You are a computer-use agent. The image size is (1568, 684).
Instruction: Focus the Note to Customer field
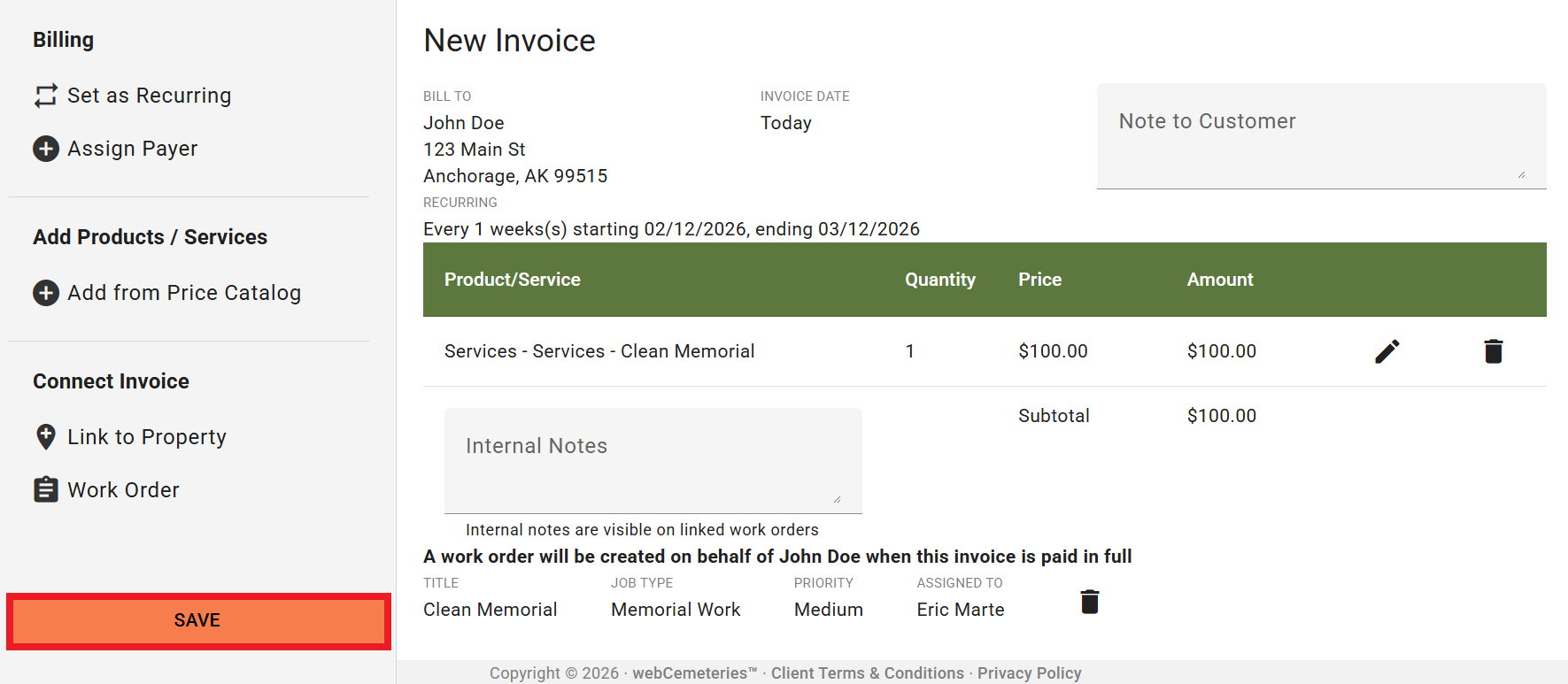click(x=1321, y=136)
